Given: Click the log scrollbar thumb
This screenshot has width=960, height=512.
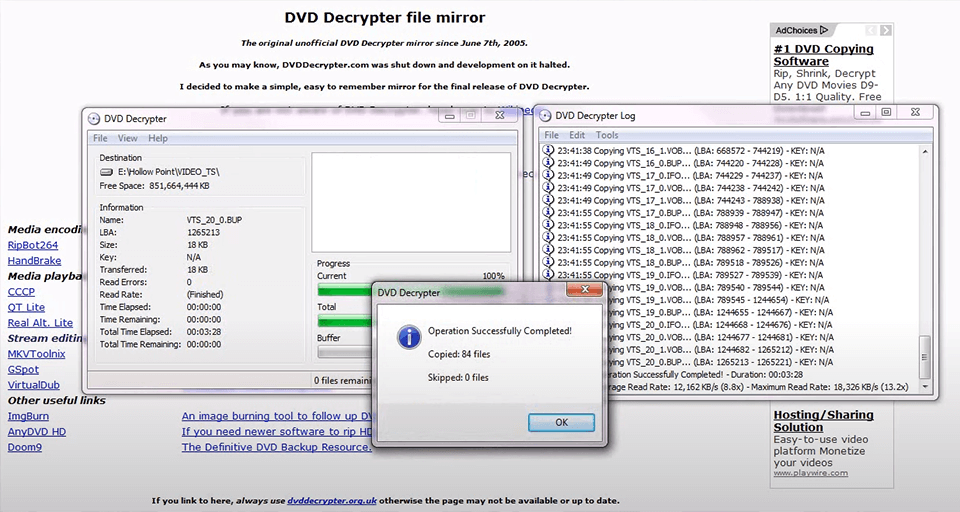Looking at the screenshot, I should (x=925, y=357).
